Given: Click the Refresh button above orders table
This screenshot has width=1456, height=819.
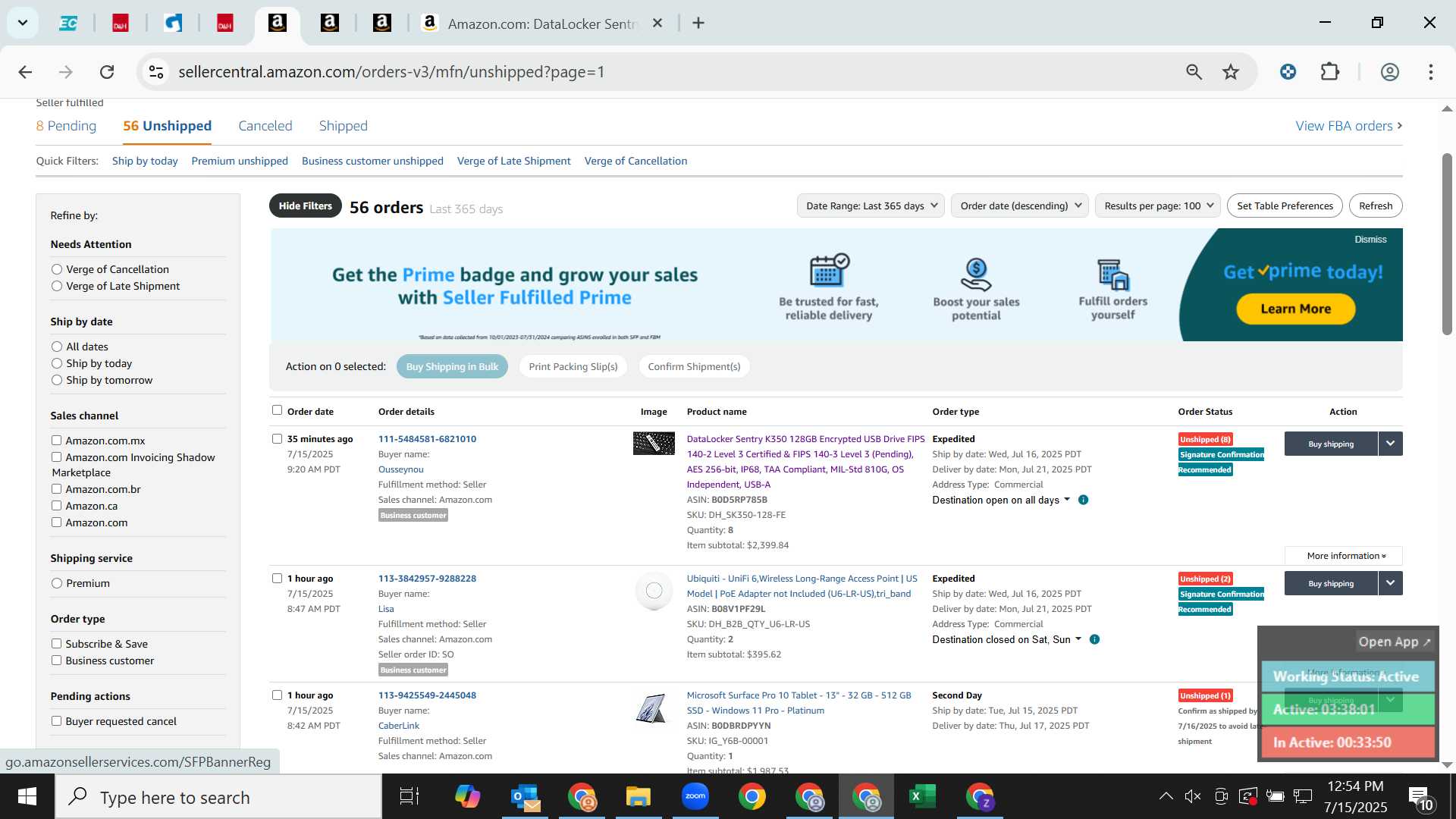Looking at the screenshot, I should (1376, 206).
